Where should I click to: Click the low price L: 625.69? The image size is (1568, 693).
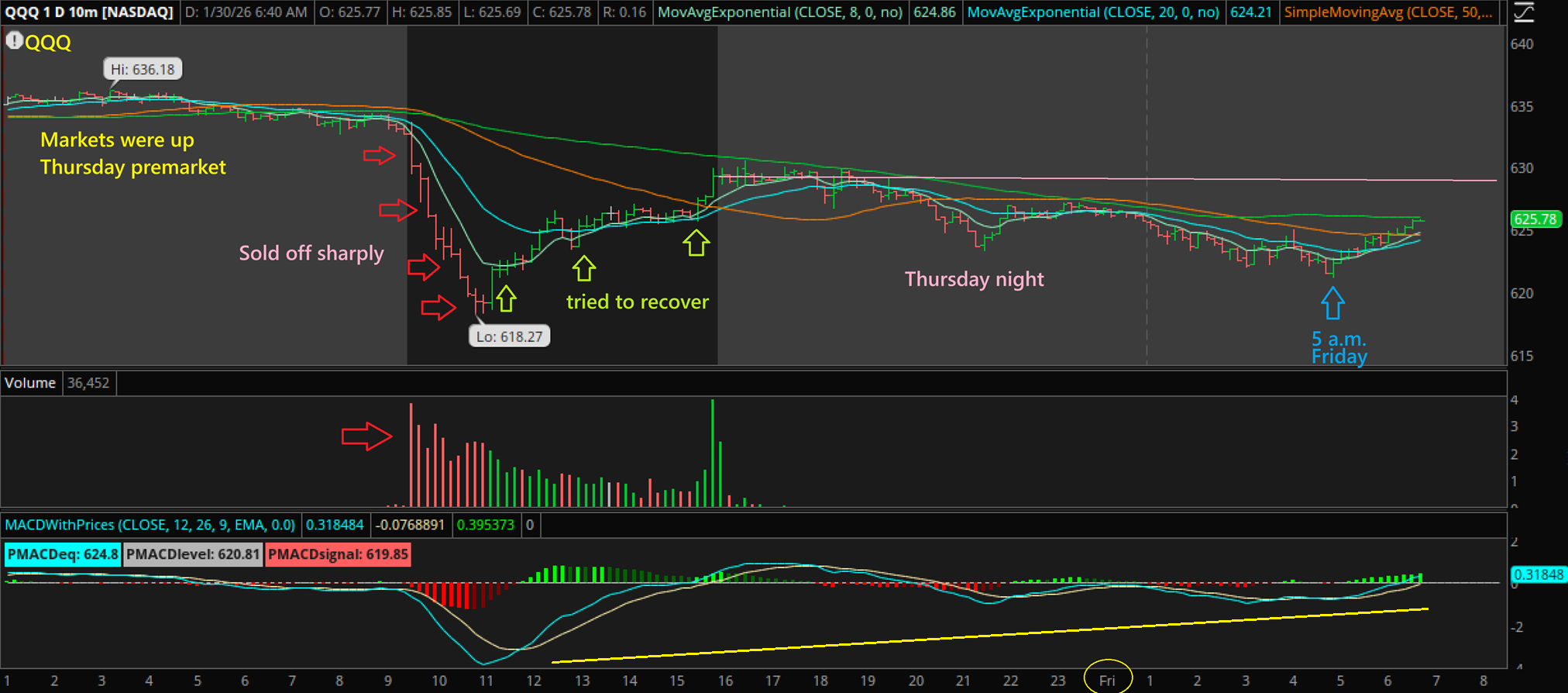(x=493, y=12)
